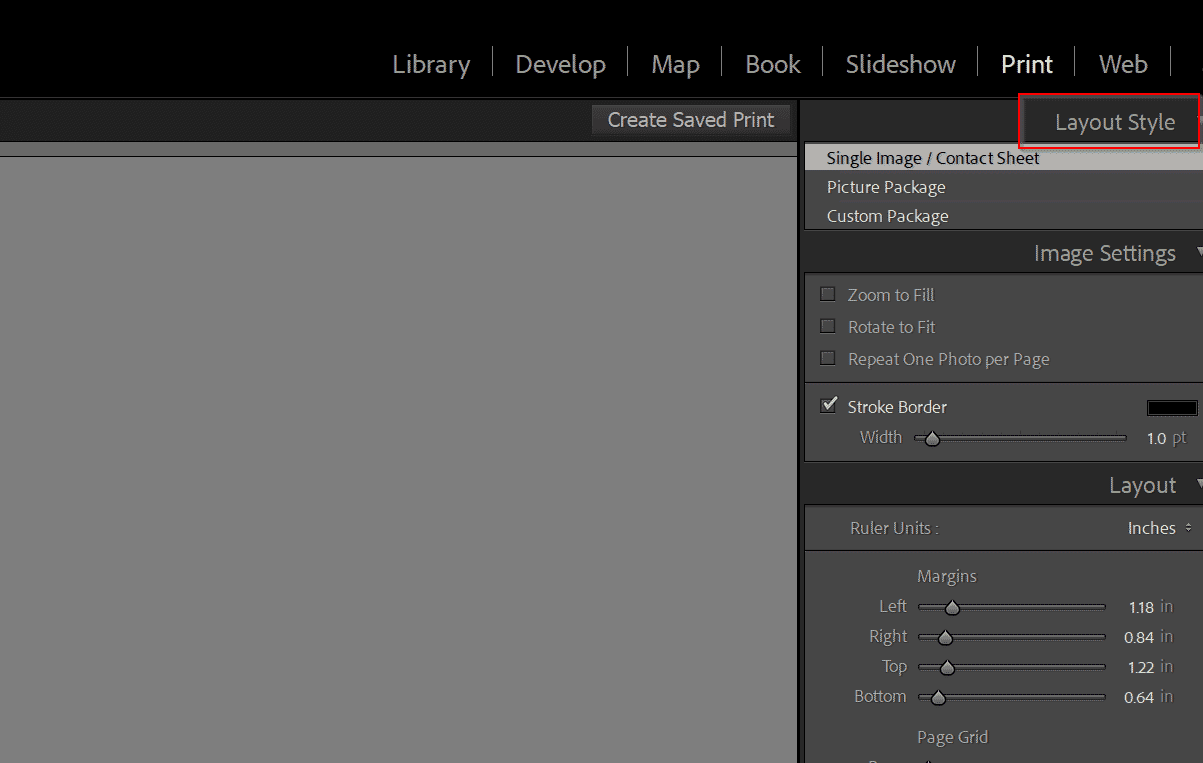Switch to the Map module
The image size is (1203, 763).
click(x=674, y=63)
